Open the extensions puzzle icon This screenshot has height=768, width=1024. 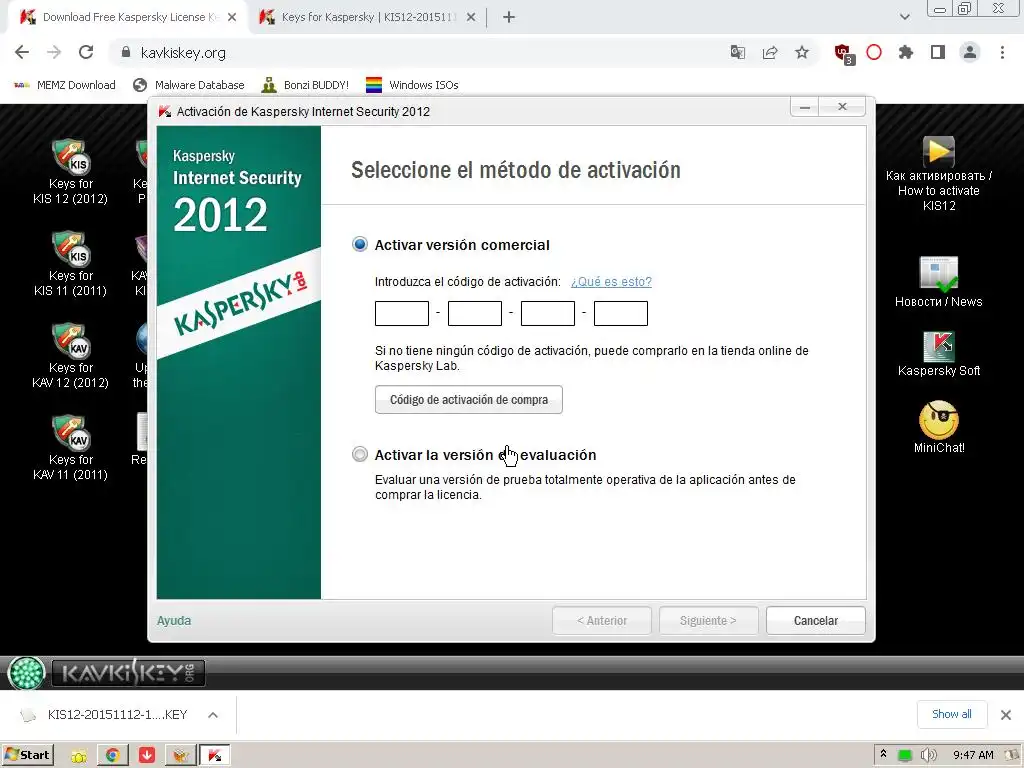[906, 52]
